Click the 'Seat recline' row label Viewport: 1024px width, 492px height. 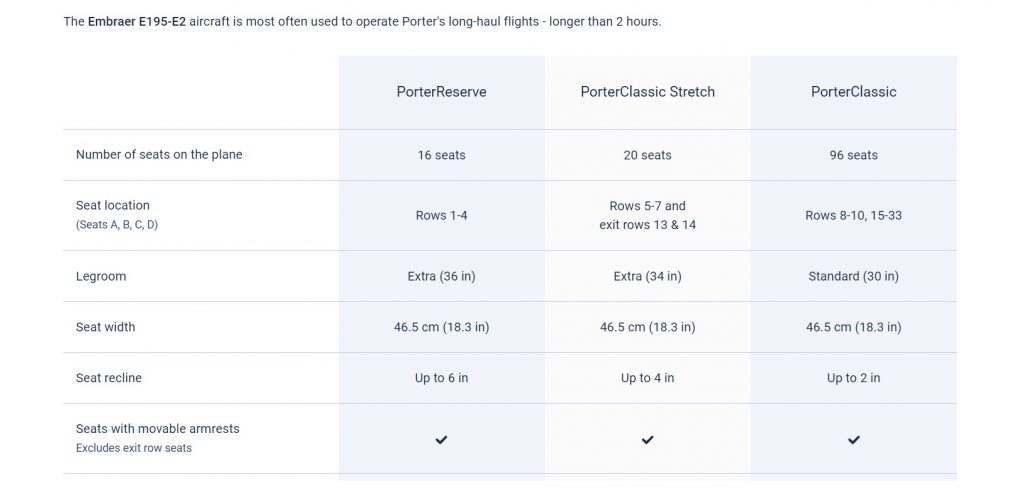(109, 378)
